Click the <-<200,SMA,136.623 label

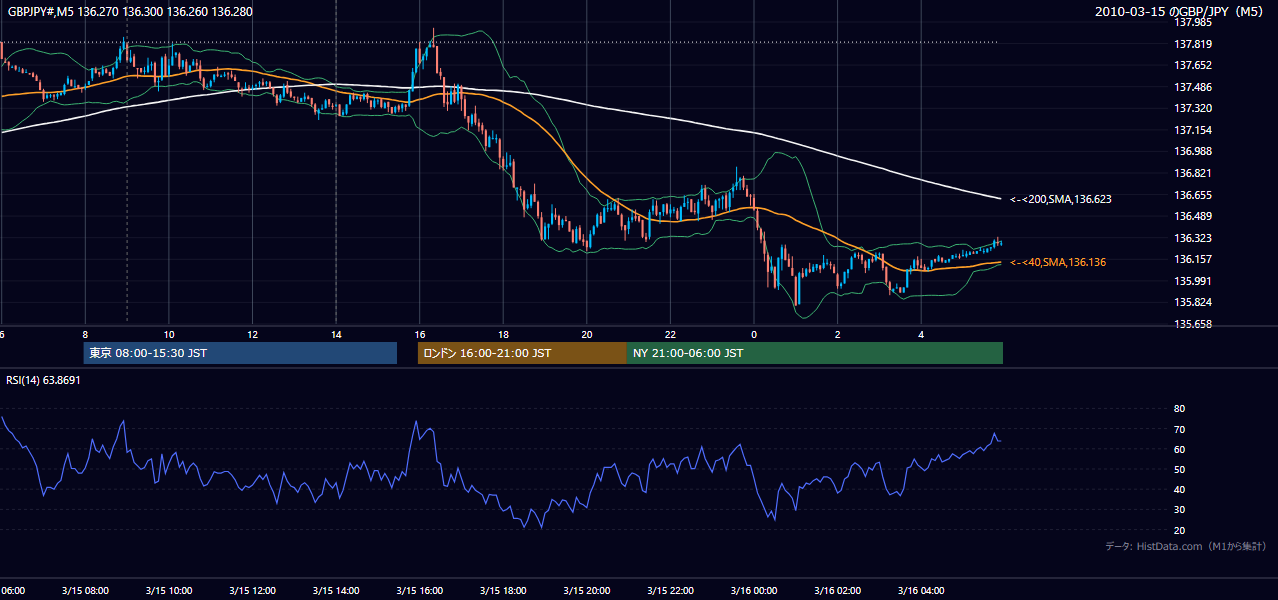click(x=1060, y=199)
